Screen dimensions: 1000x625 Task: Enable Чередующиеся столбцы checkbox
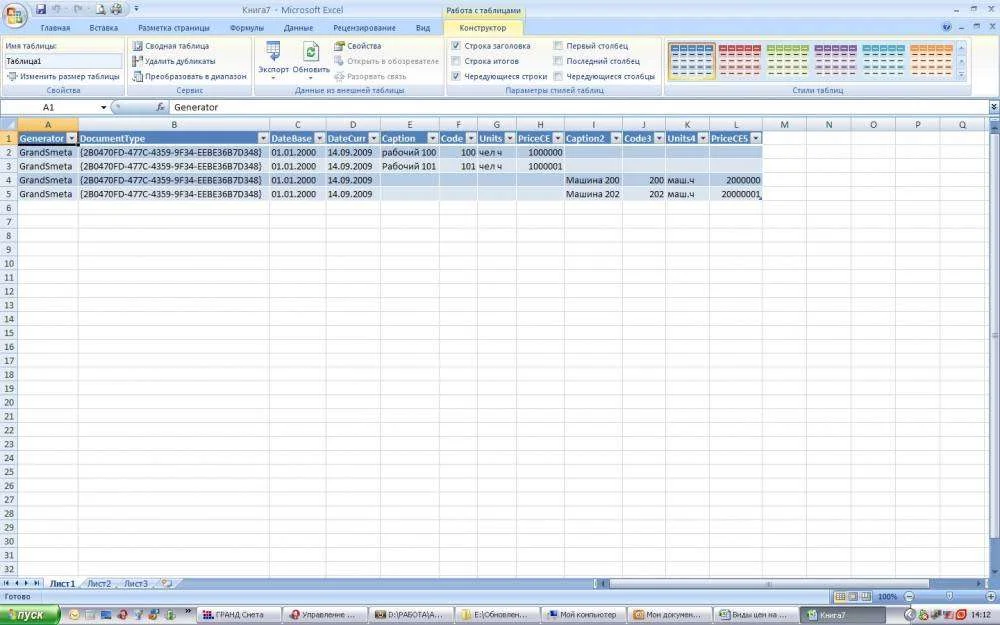558,77
